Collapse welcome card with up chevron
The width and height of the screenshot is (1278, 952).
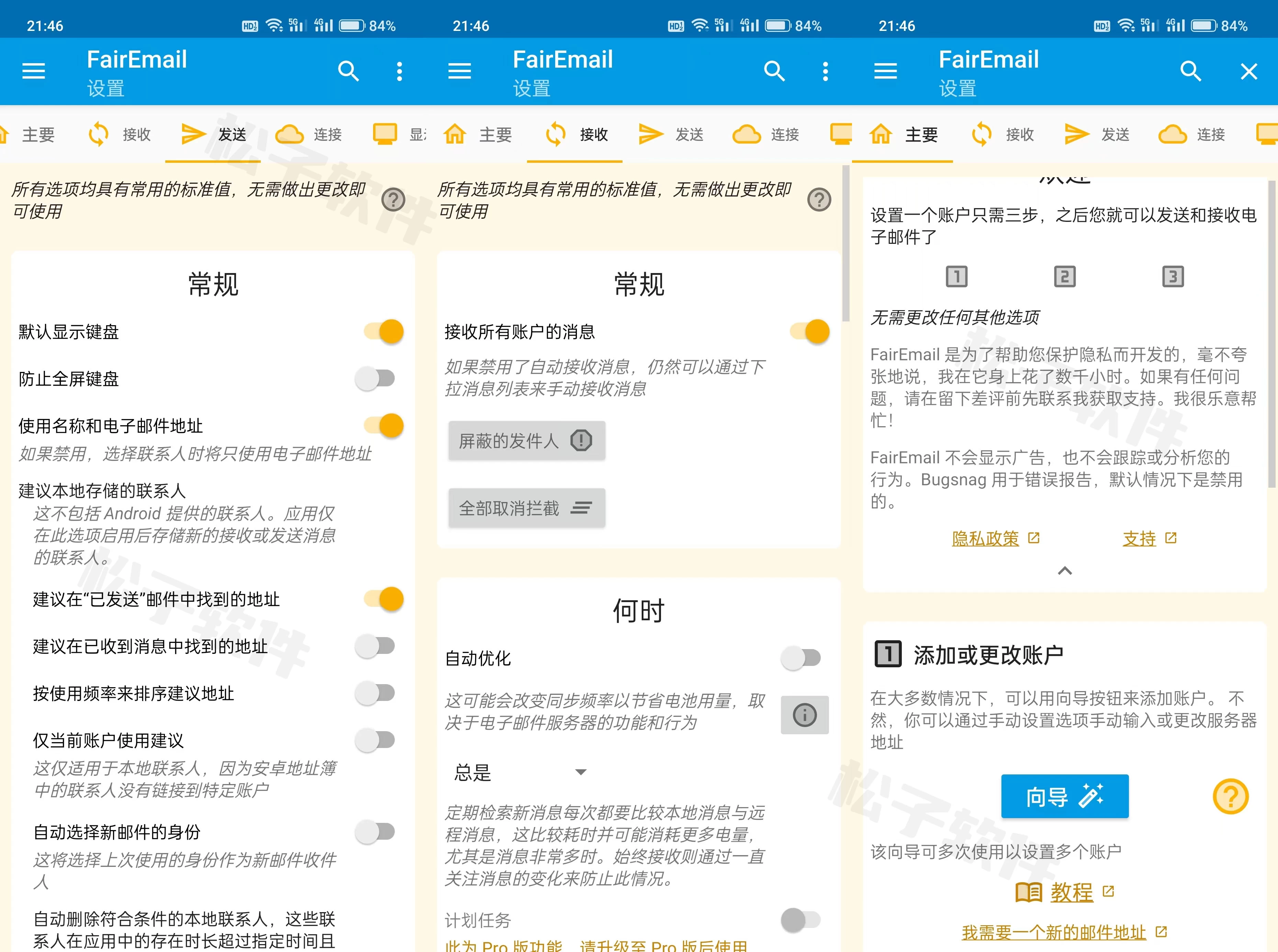1065,570
